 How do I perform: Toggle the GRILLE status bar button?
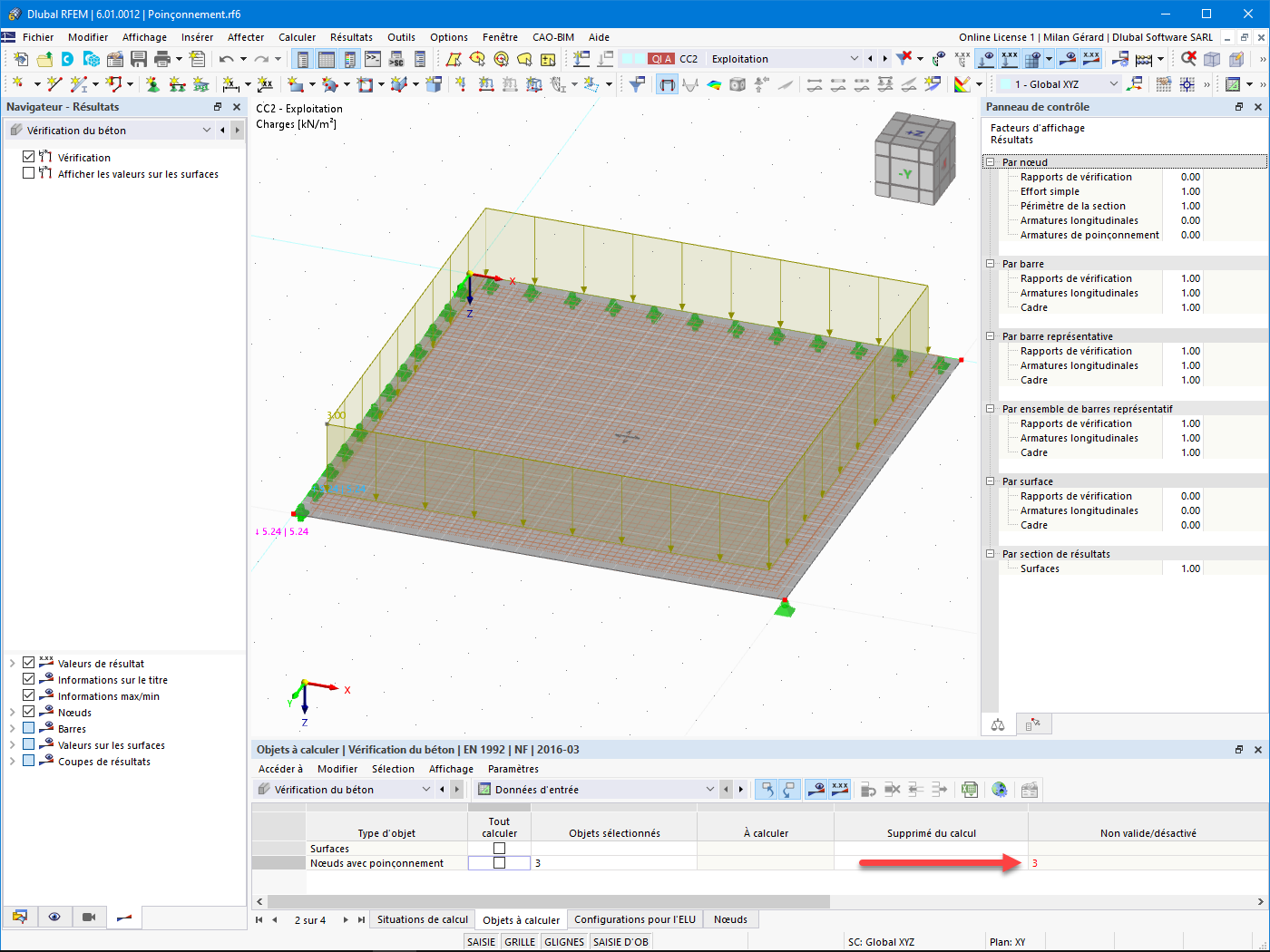[520, 942]
